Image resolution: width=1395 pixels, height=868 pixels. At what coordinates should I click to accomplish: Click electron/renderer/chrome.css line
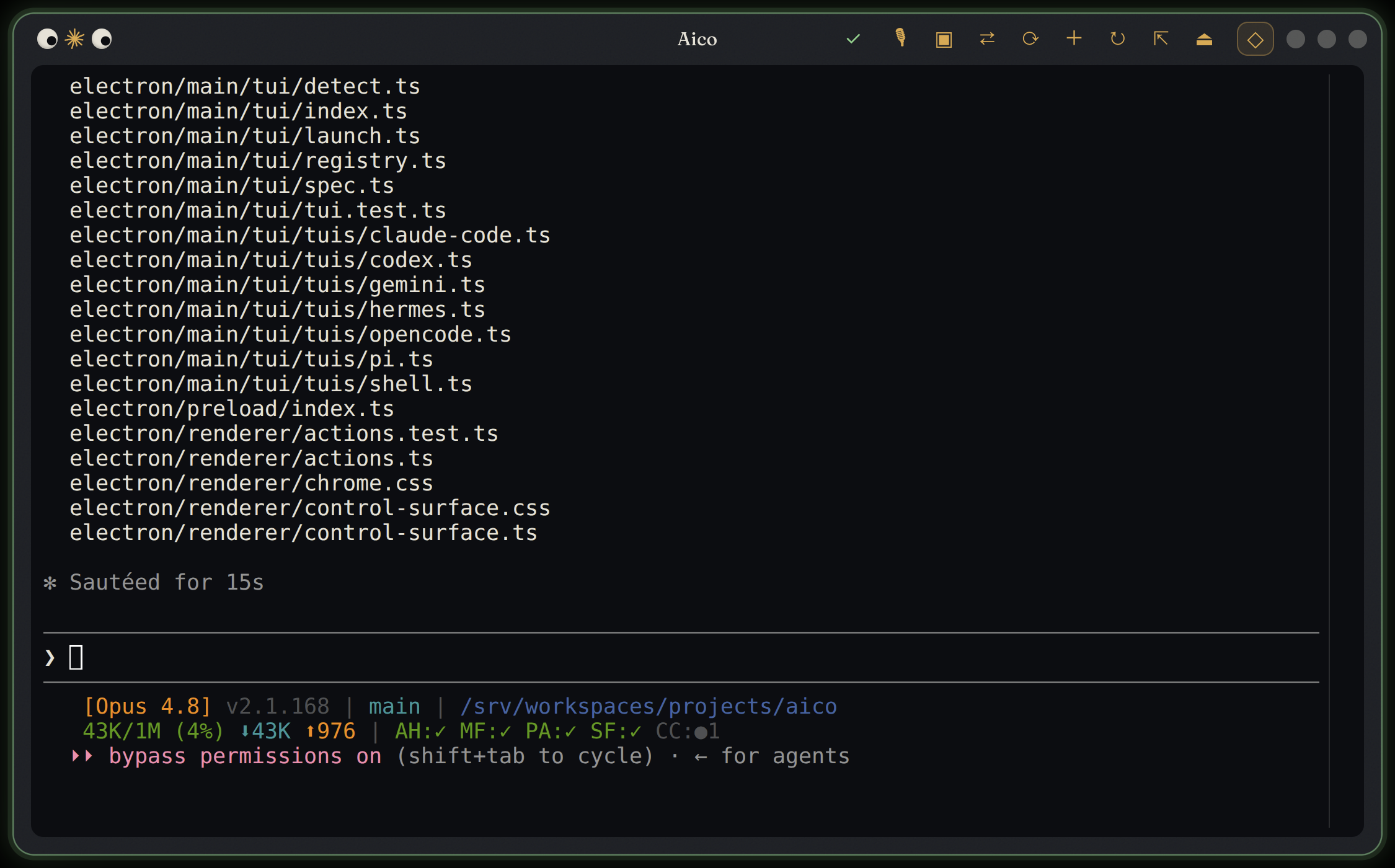tap(251, 483)
